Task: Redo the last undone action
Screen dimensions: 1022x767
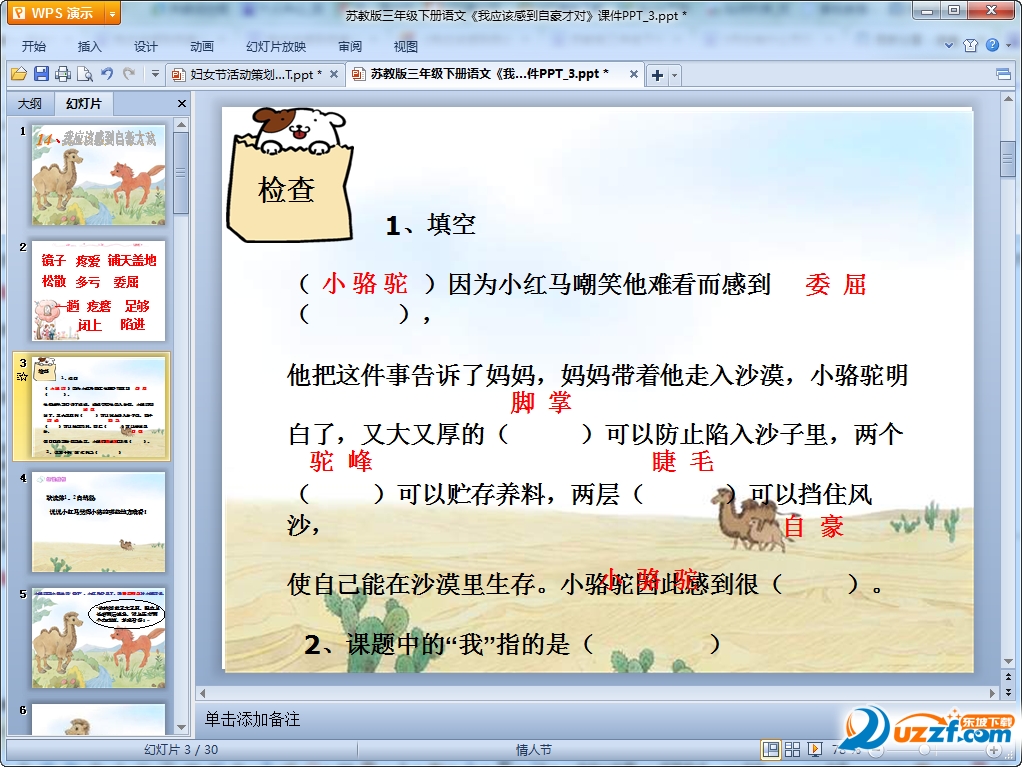Action: pyautogui.click(x=129, y=74)
